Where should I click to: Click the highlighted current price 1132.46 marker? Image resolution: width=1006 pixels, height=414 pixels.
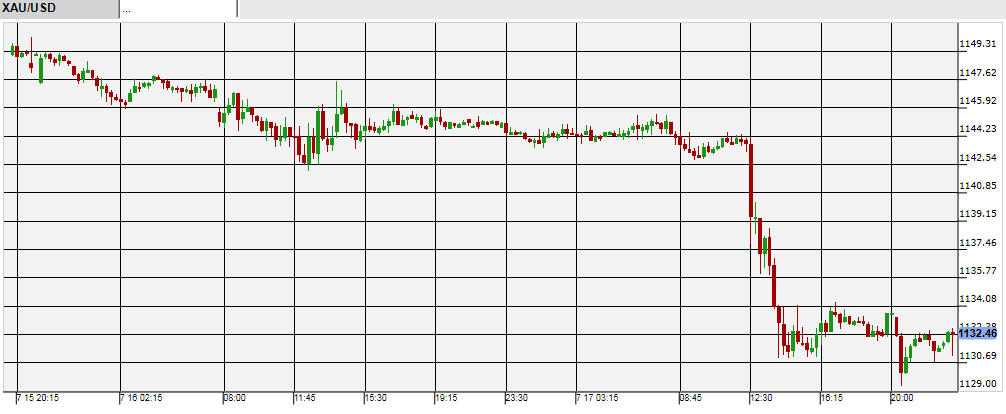pos(976,334)
